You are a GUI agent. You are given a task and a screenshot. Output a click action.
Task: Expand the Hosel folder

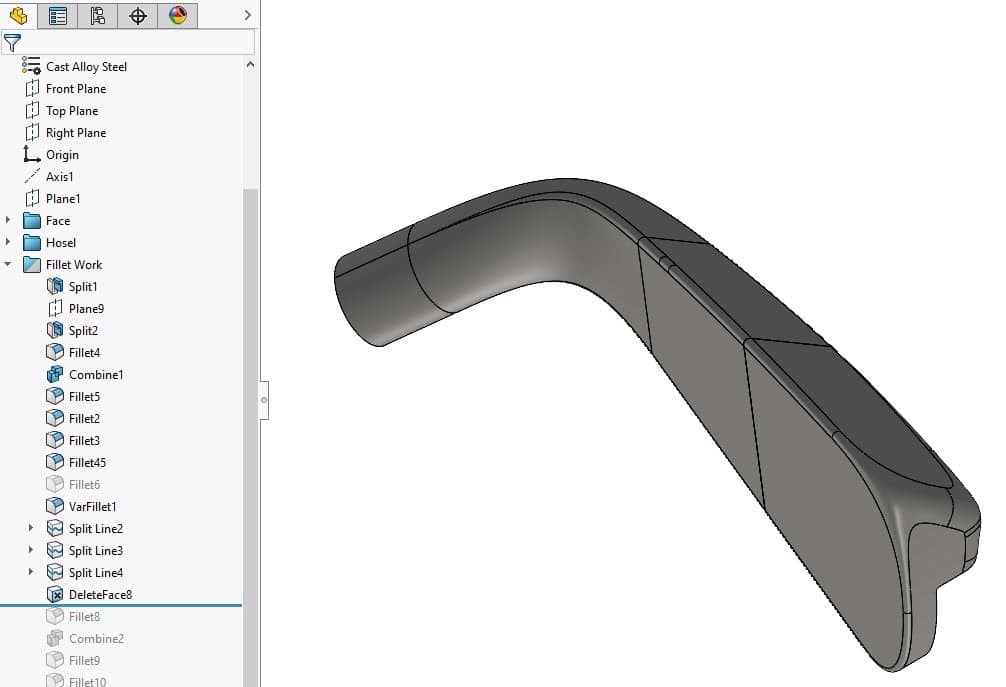click(x=9, y=243)
